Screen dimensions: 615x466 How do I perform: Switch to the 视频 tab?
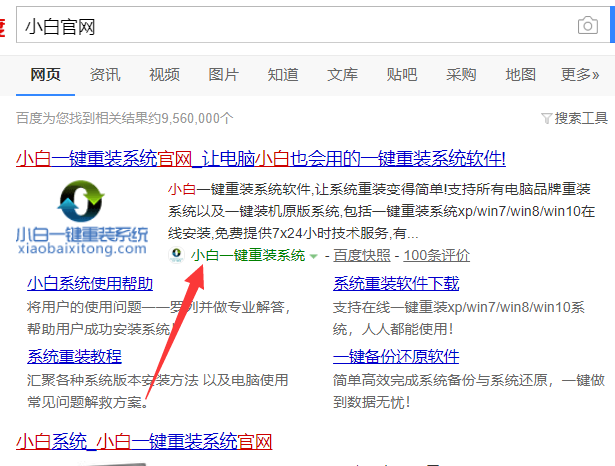(x=164, y=74)
